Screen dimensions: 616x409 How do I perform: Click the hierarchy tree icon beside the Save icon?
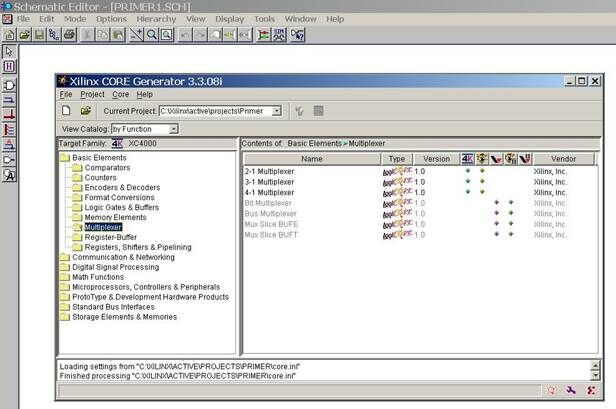(54, 35)
